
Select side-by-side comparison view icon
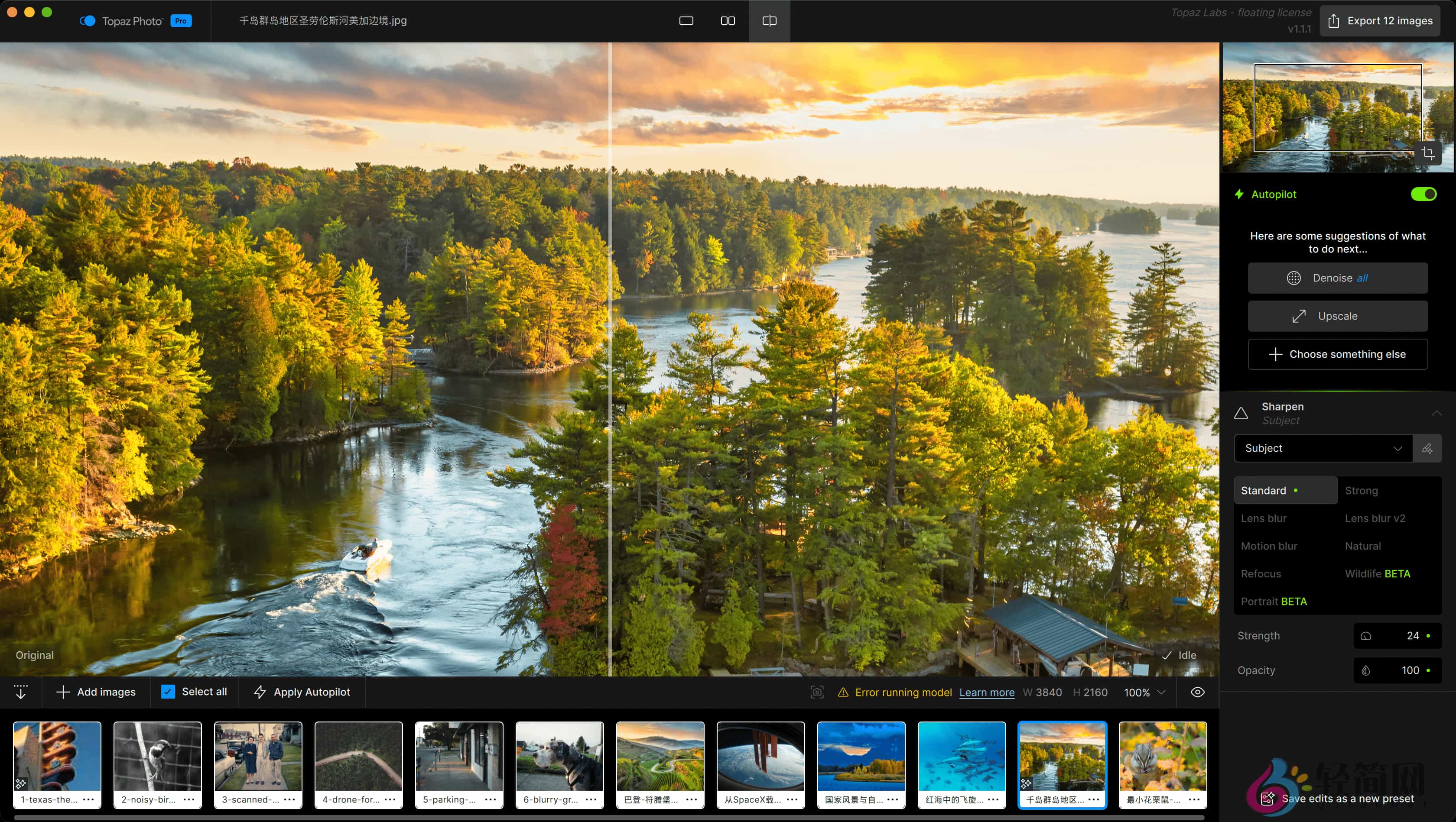click(x=728, y=21)
